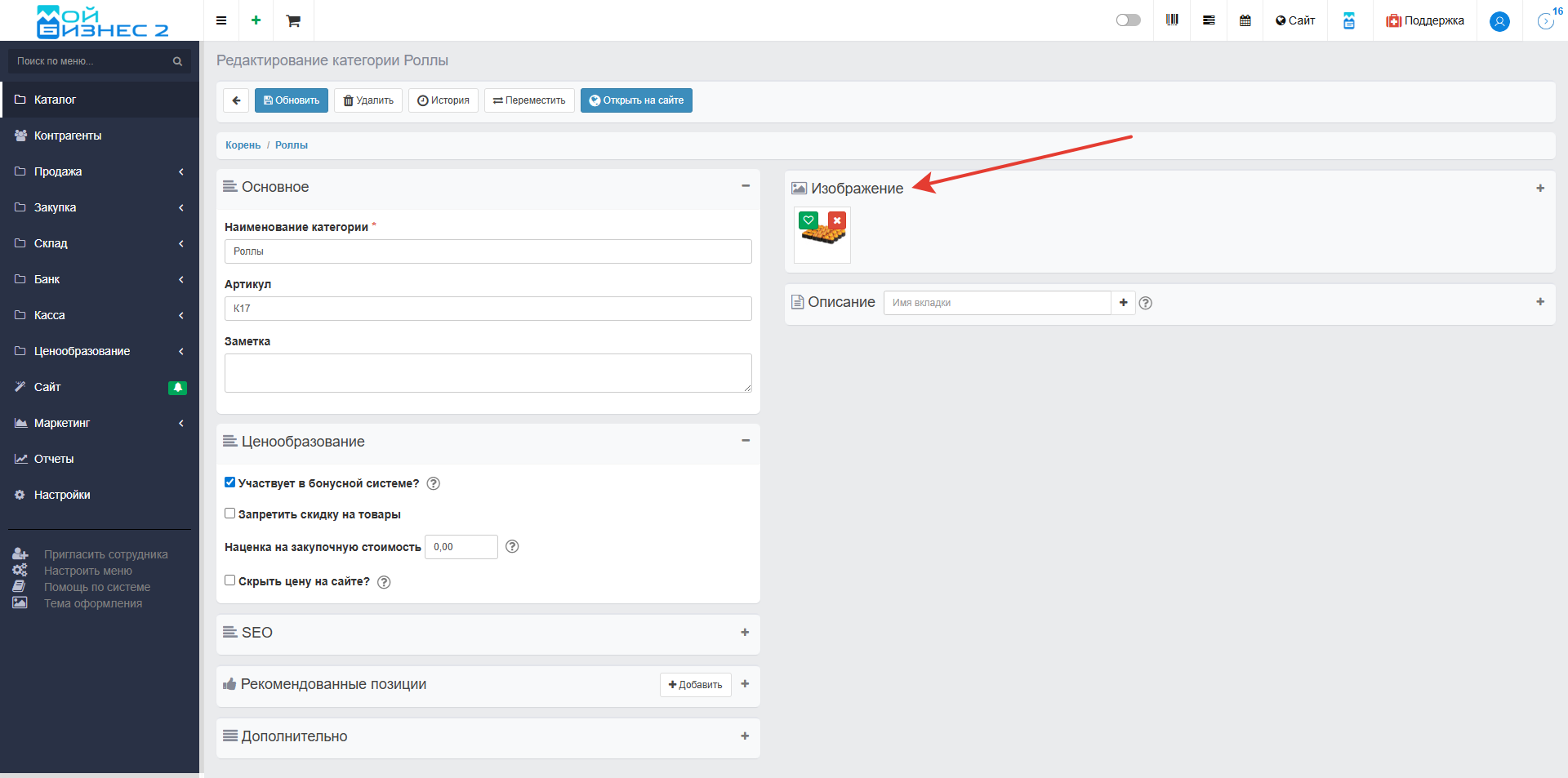Mark image as main with green heart icon
The image size is (1568, 778).
pyautogui.click(x=808, y=220)
